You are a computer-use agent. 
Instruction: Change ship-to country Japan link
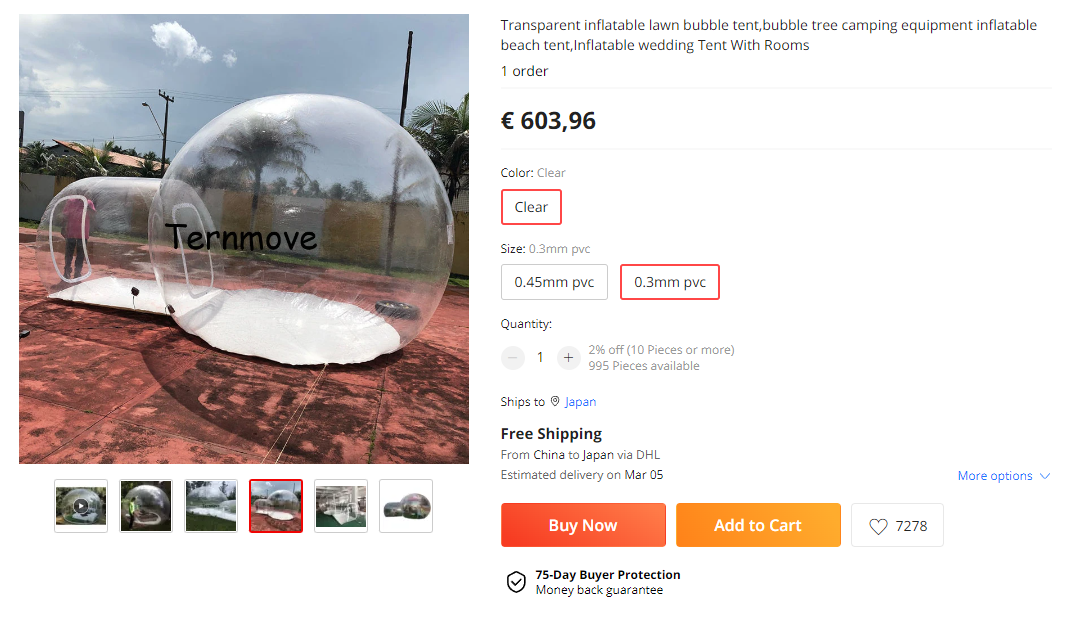[x=580, y=402]
